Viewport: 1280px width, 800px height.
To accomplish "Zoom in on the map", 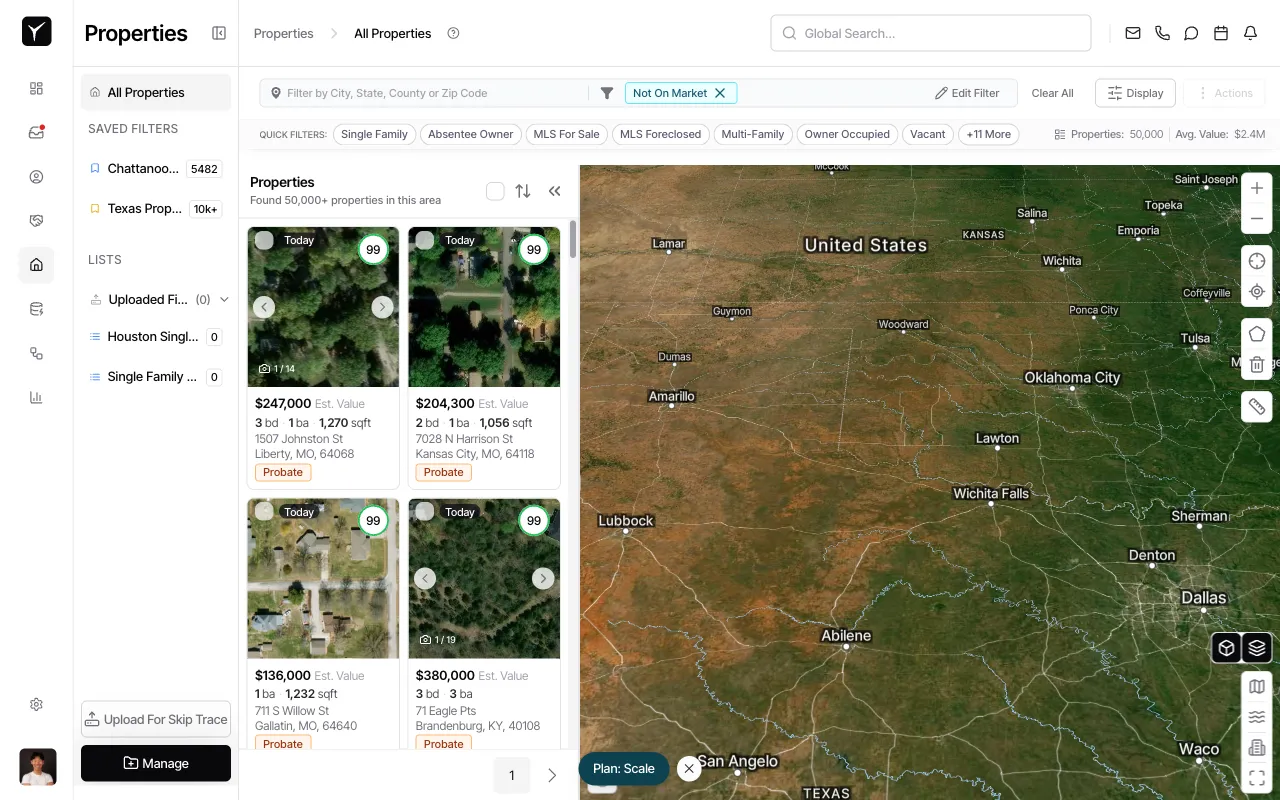I will pyautogui.click(x=1257, y=188).
